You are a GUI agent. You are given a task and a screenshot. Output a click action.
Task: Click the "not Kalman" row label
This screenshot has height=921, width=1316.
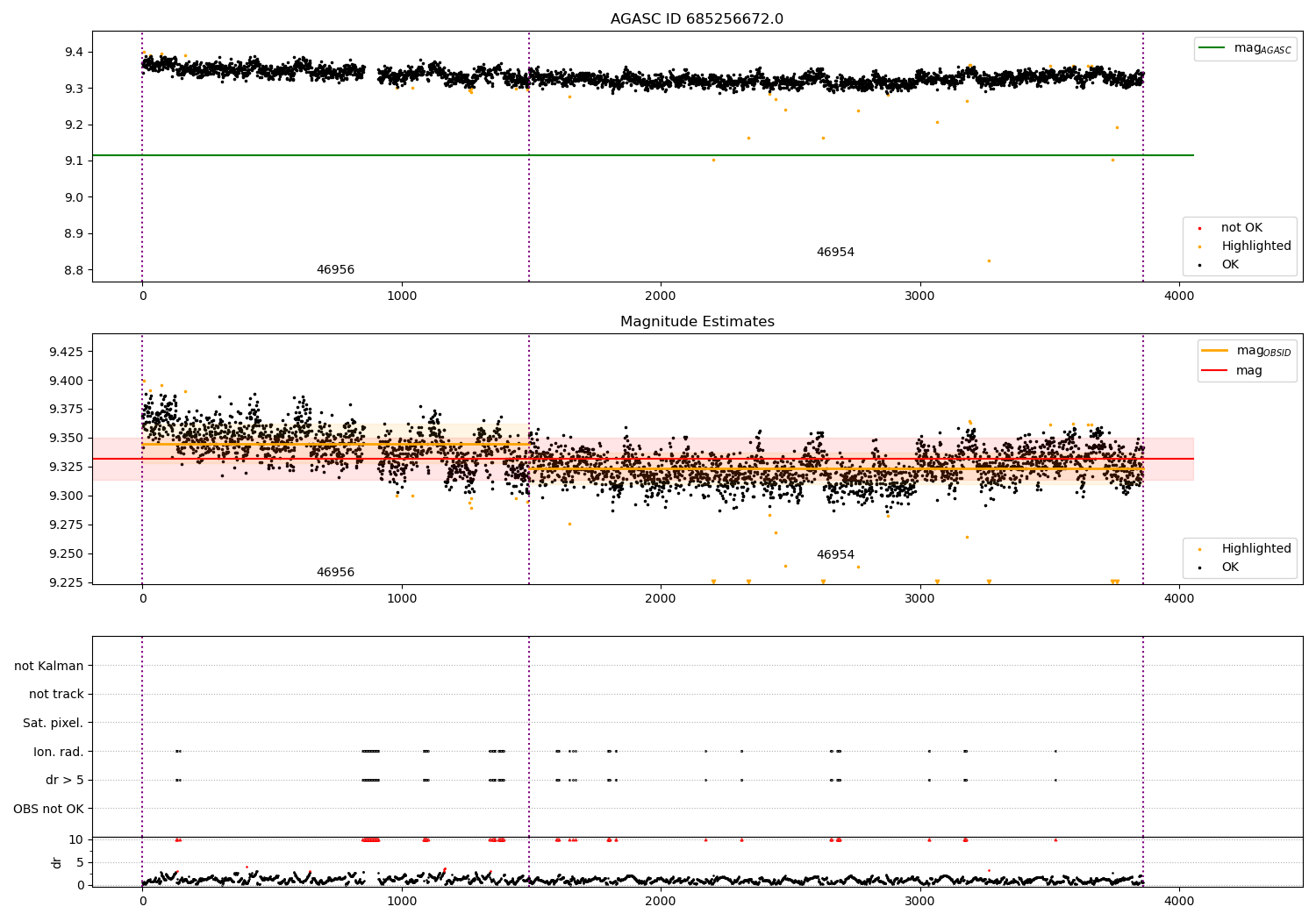pos(49,666)
